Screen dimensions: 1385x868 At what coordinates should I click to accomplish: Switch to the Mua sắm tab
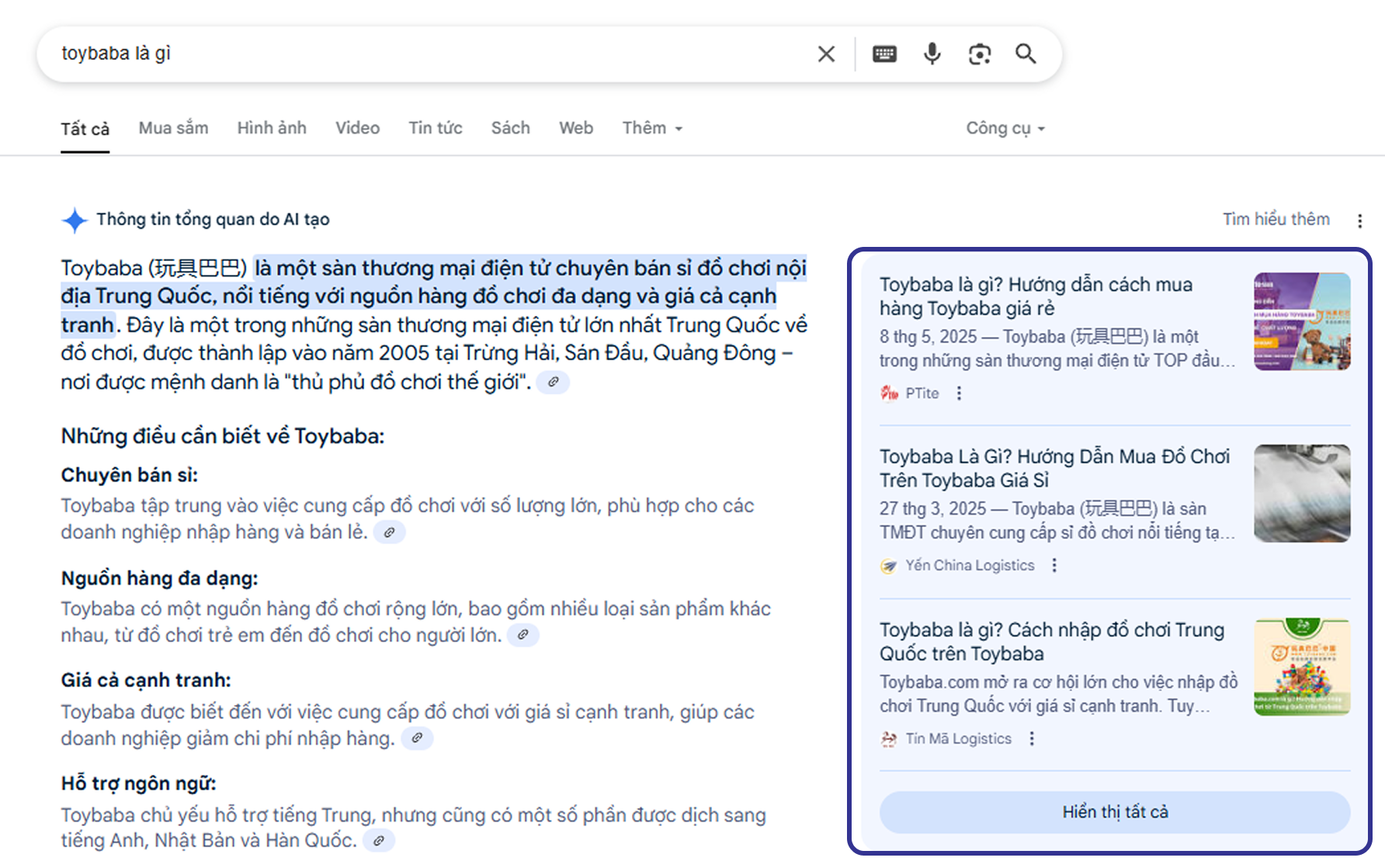(x=173, y=128)
